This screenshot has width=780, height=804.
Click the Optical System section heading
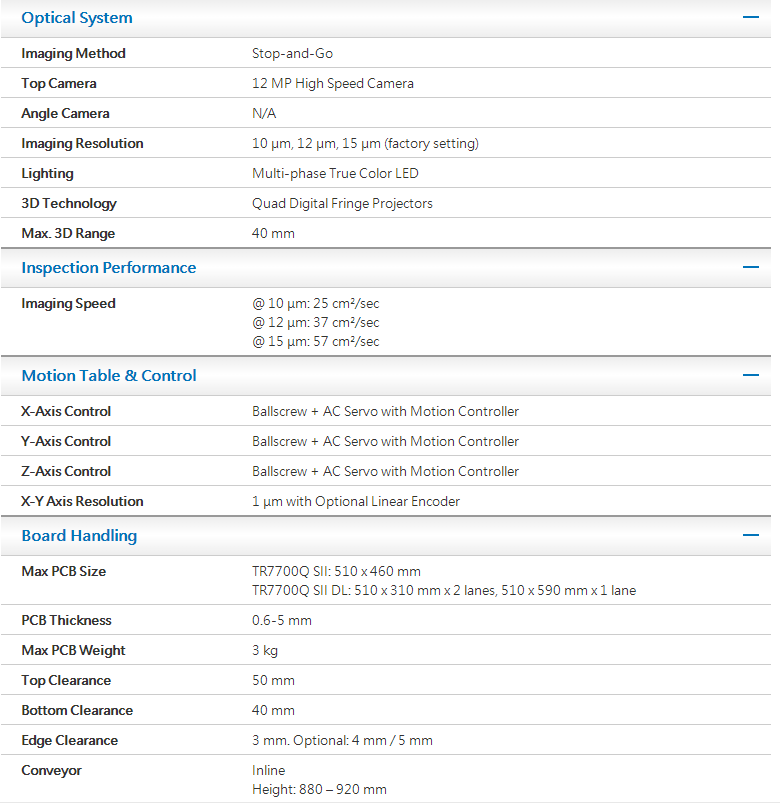pyautogui.click(x=77, y=18)
